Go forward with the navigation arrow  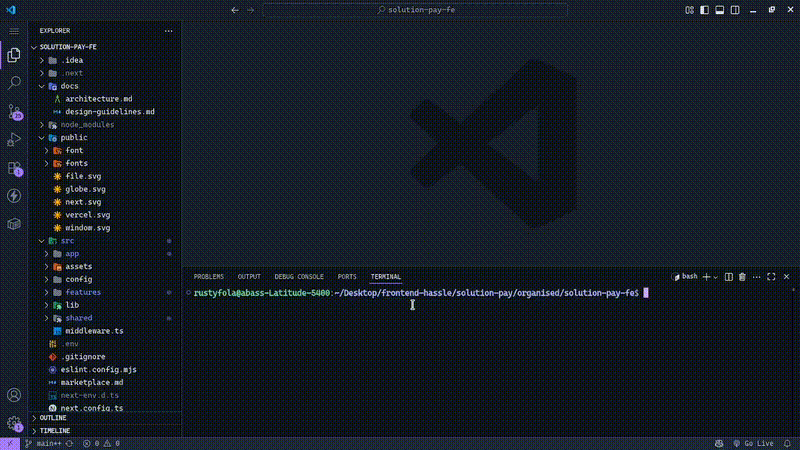coord(250,10)
